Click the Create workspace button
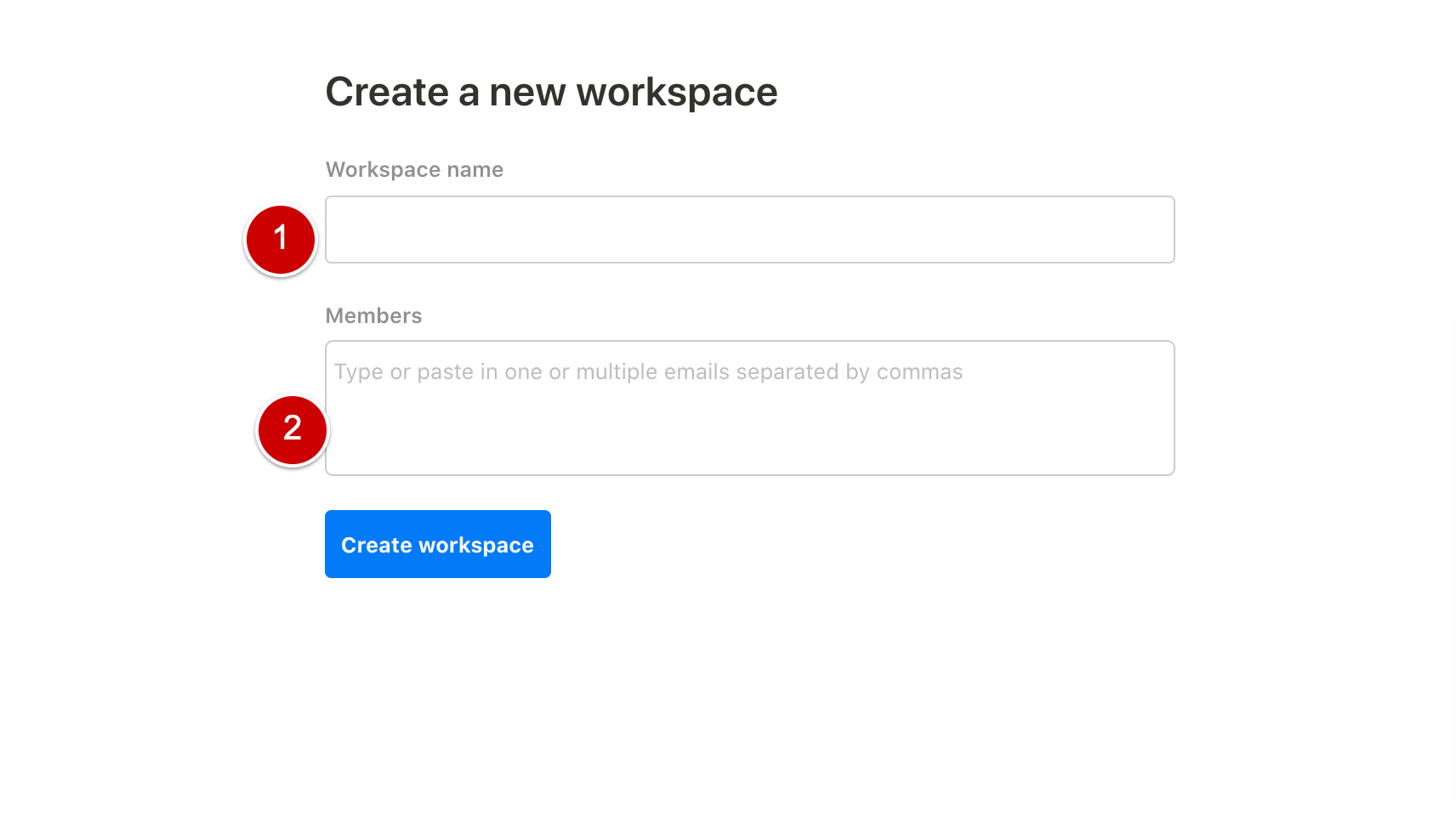 (437, 544)
